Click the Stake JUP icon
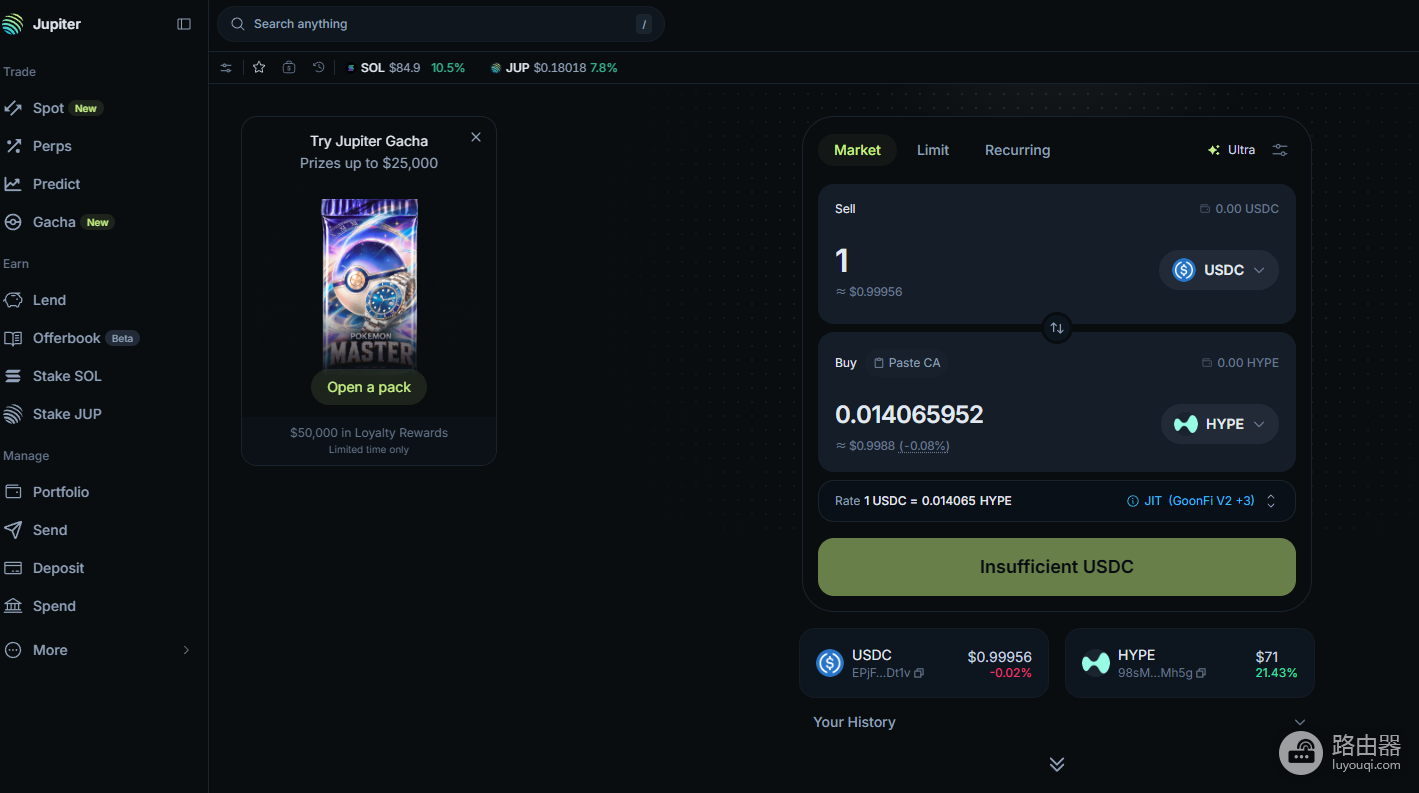Viewport: 1419px width, 793px height. (13, 414)
